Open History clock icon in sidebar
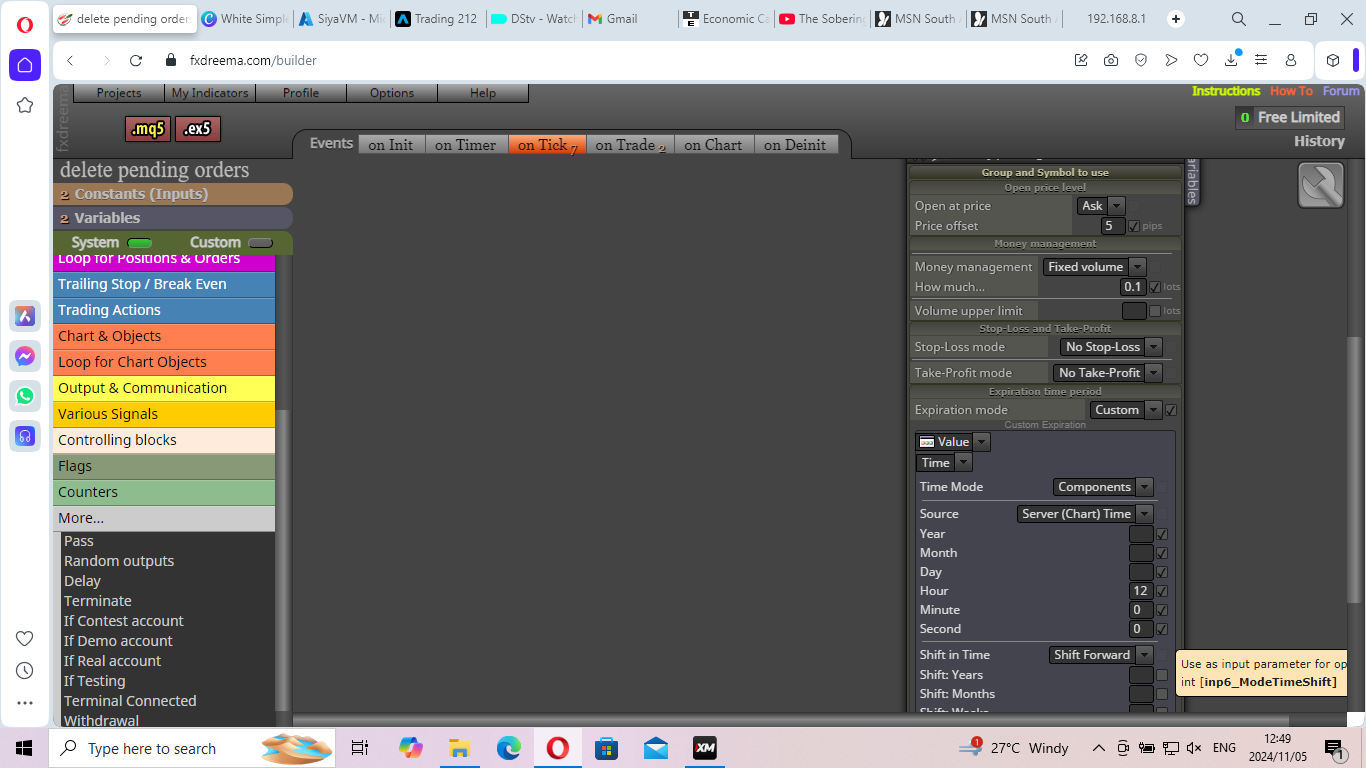Image resolution: width=1366 pixels, height=768 pixels. [x=25, y=670]
